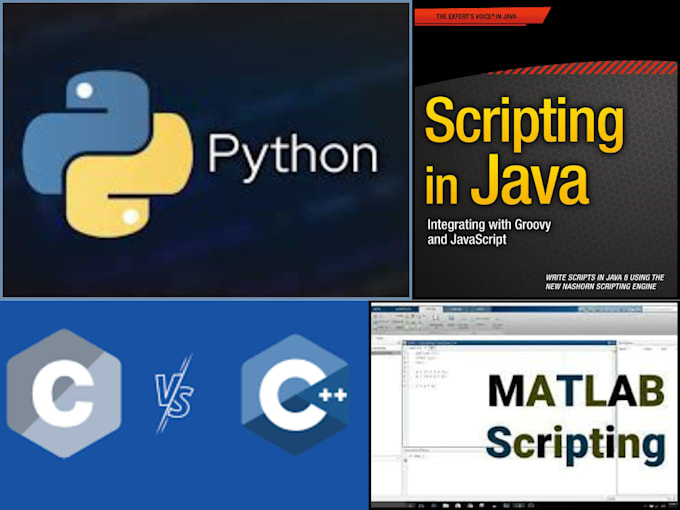Click the white Python wordmark text
The width and height of the screenshot is (680, 510).
294,157
